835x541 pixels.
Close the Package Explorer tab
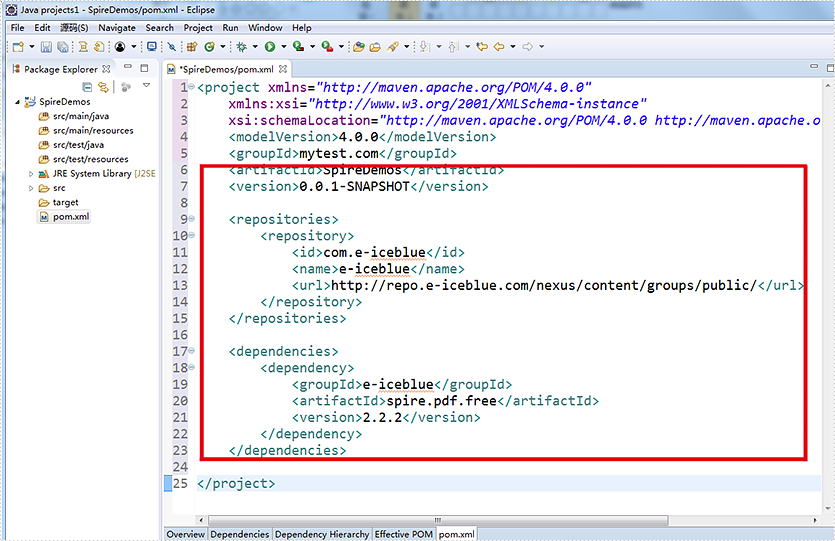tap(106, 69)
